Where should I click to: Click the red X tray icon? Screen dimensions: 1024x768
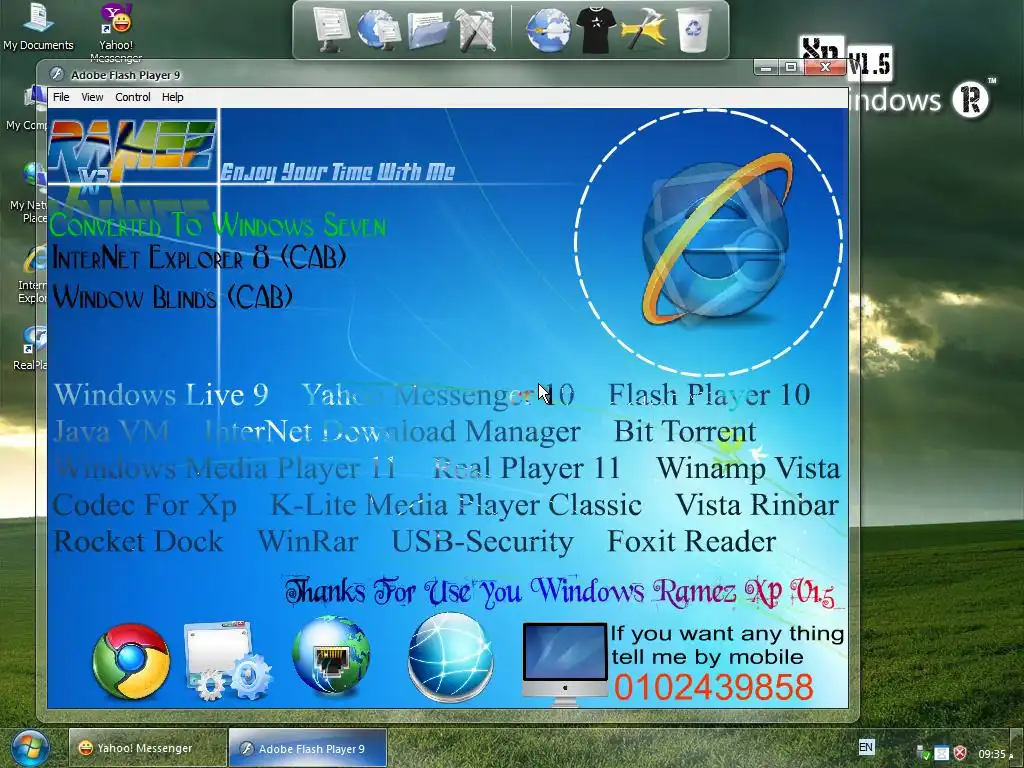pyautogui.click(x=961, y=754)
